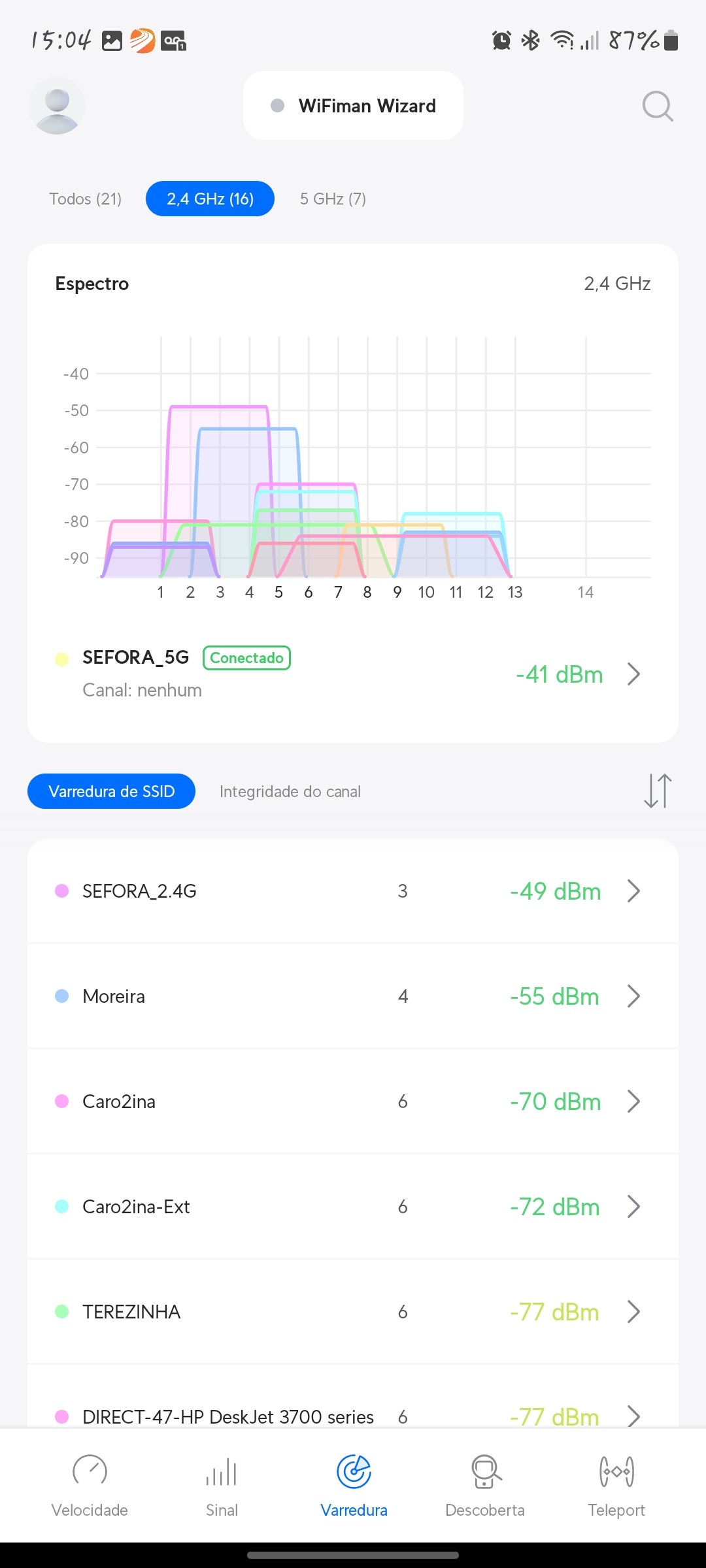Tap the search magnifier icon
706x1568 pixels.
(x=657, y=106)
